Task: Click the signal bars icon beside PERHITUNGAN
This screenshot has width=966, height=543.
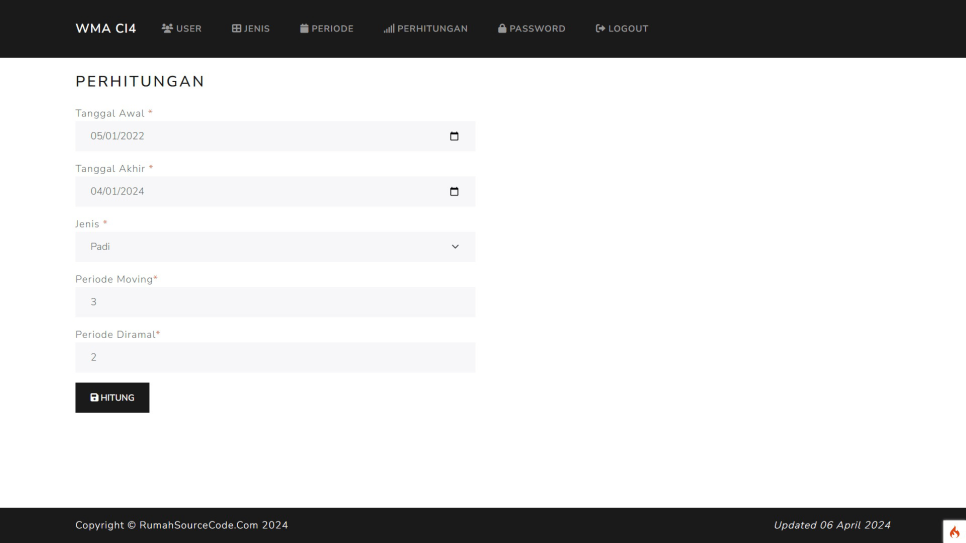Action: 389,29
